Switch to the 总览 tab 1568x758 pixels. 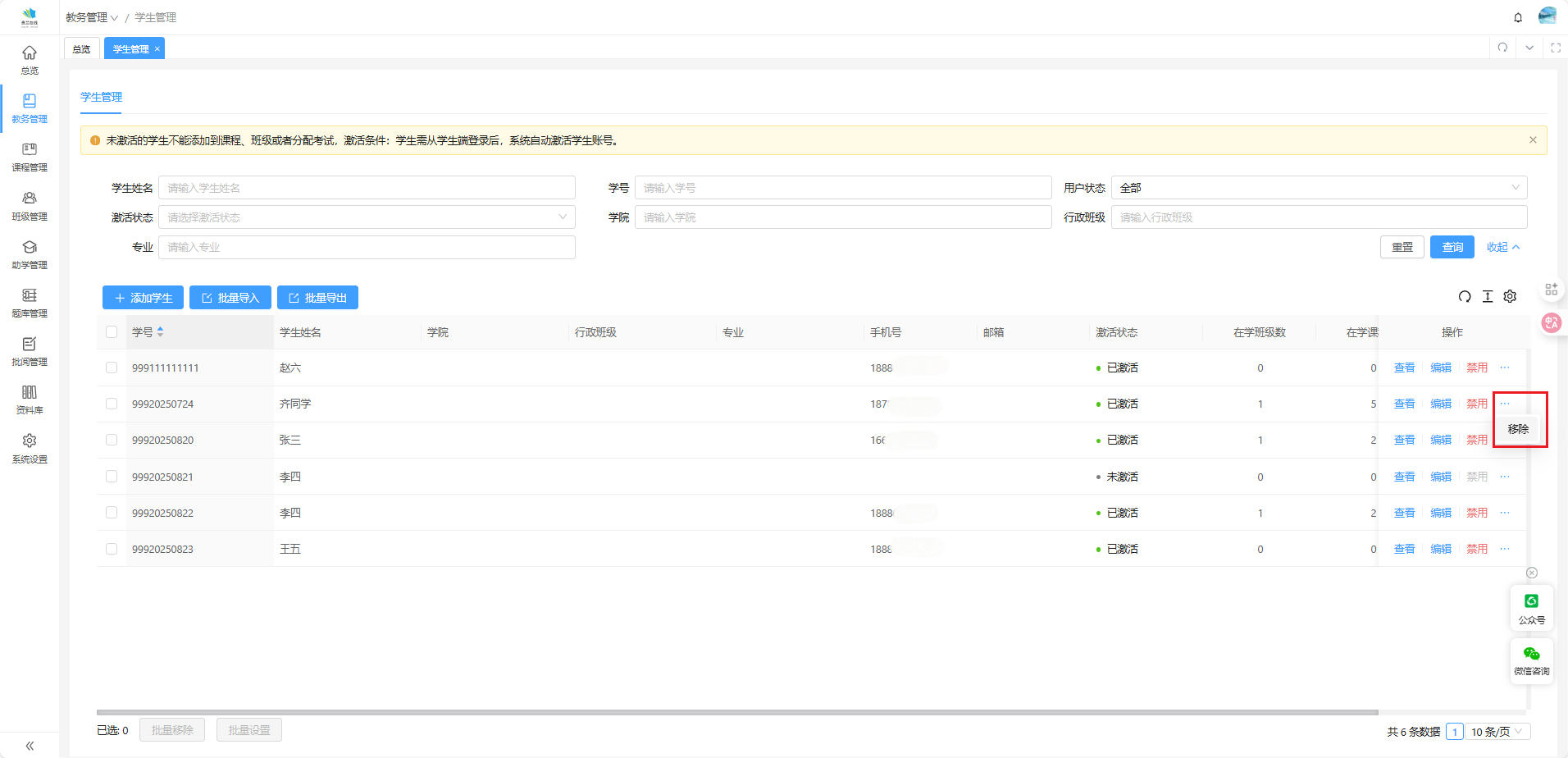click(81, 49)
